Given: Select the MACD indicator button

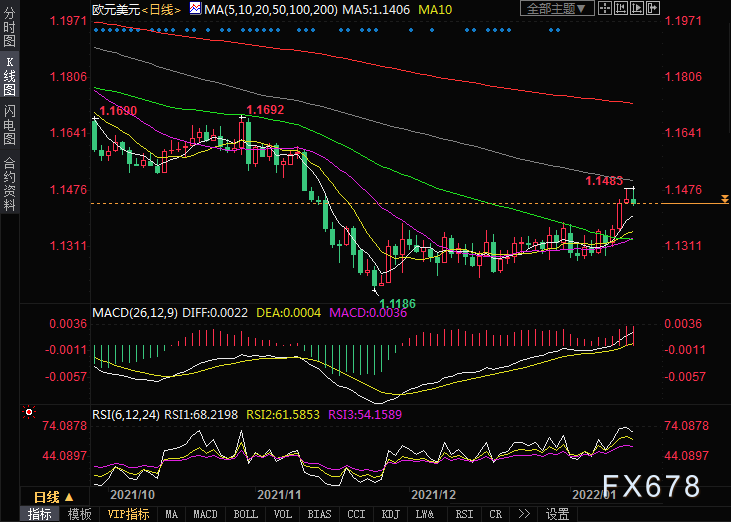Looking at the screenshot, I should click(x=206, y=514).
